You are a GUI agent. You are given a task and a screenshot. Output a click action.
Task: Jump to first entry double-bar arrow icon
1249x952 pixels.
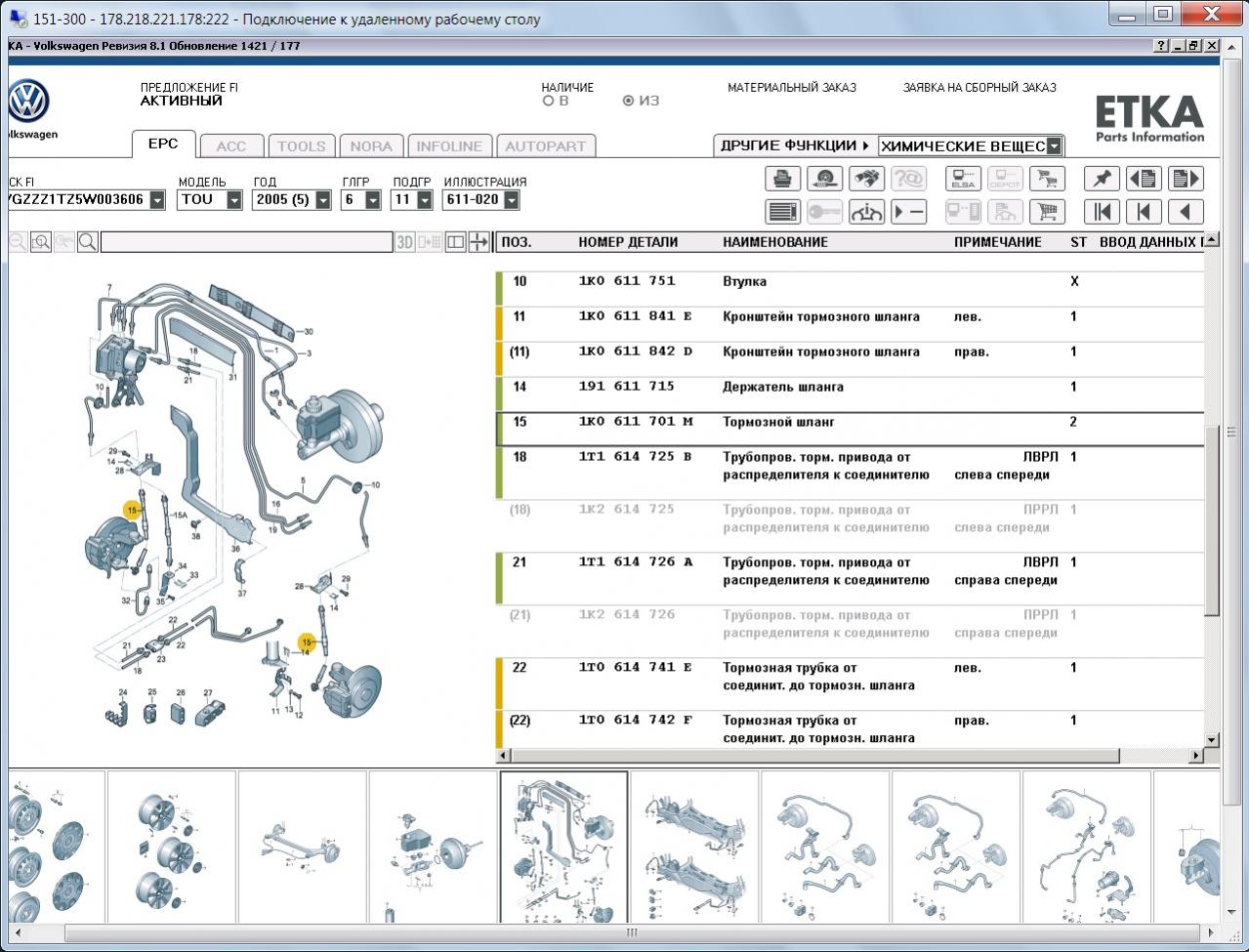point(1102,211)
